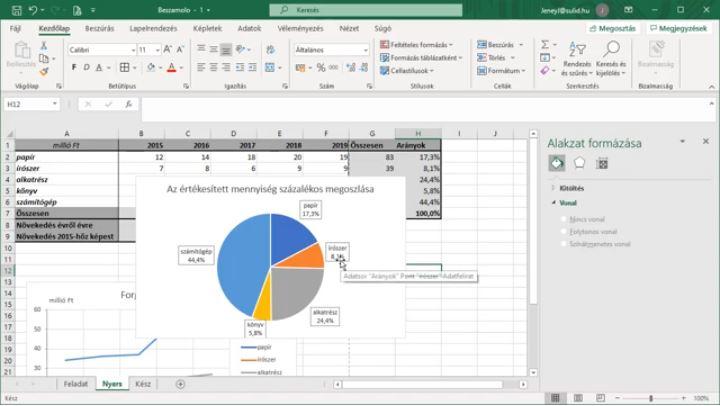720x406 pixels.
Task: Expand the Kitöltés section
Action: click(572, 188)
